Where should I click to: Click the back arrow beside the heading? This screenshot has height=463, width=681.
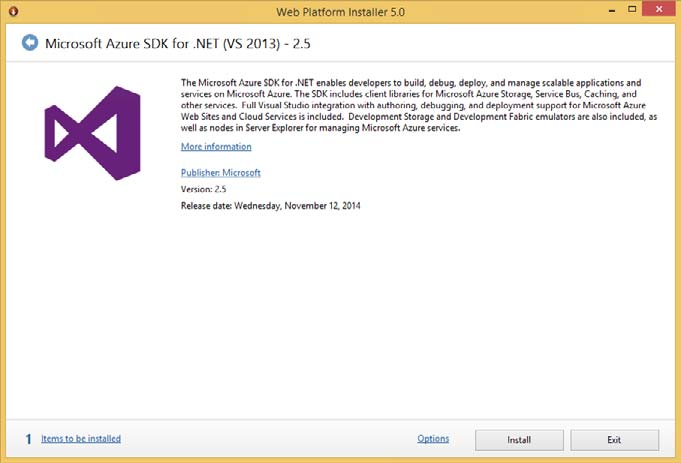[29, 42]
